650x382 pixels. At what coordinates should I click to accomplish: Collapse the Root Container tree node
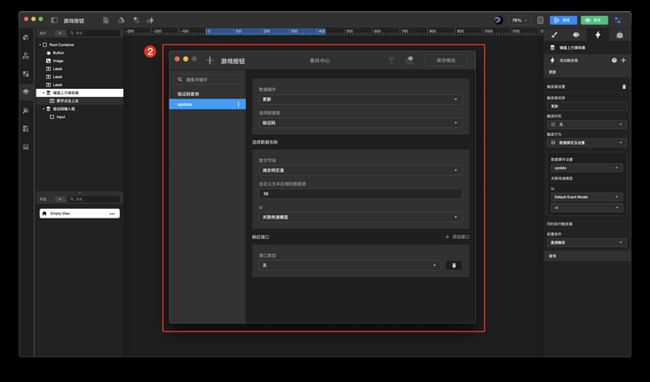click(x=40, y=44)
